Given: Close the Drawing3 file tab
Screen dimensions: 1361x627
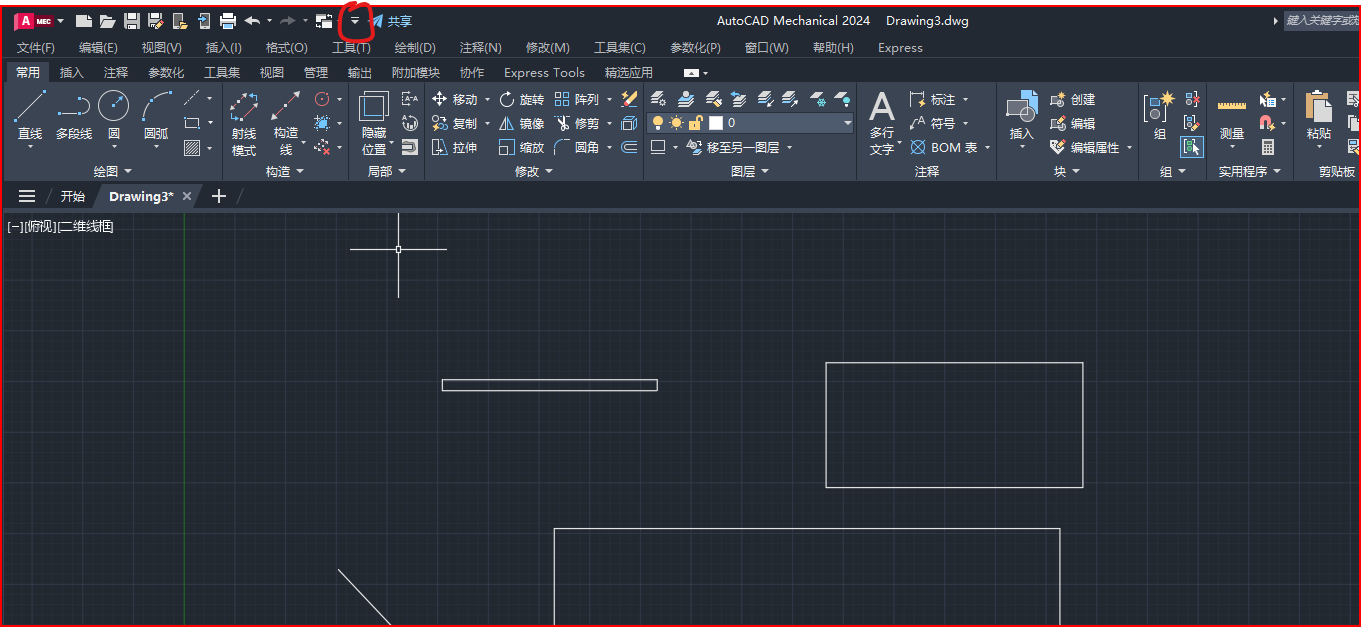Looking at the screenshot, I should 187,196.
